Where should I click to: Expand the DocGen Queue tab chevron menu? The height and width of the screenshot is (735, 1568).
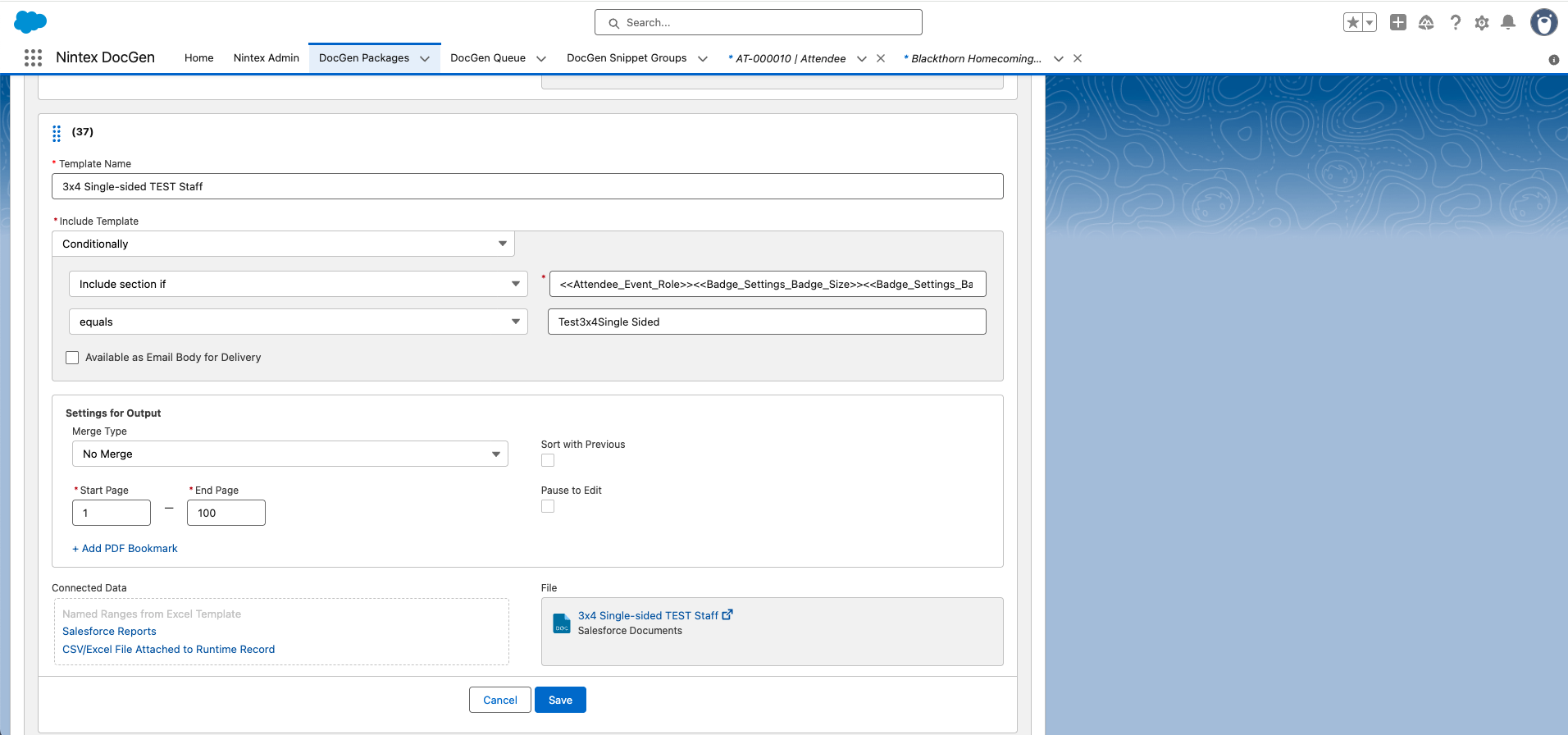click(x=541, y=59)
